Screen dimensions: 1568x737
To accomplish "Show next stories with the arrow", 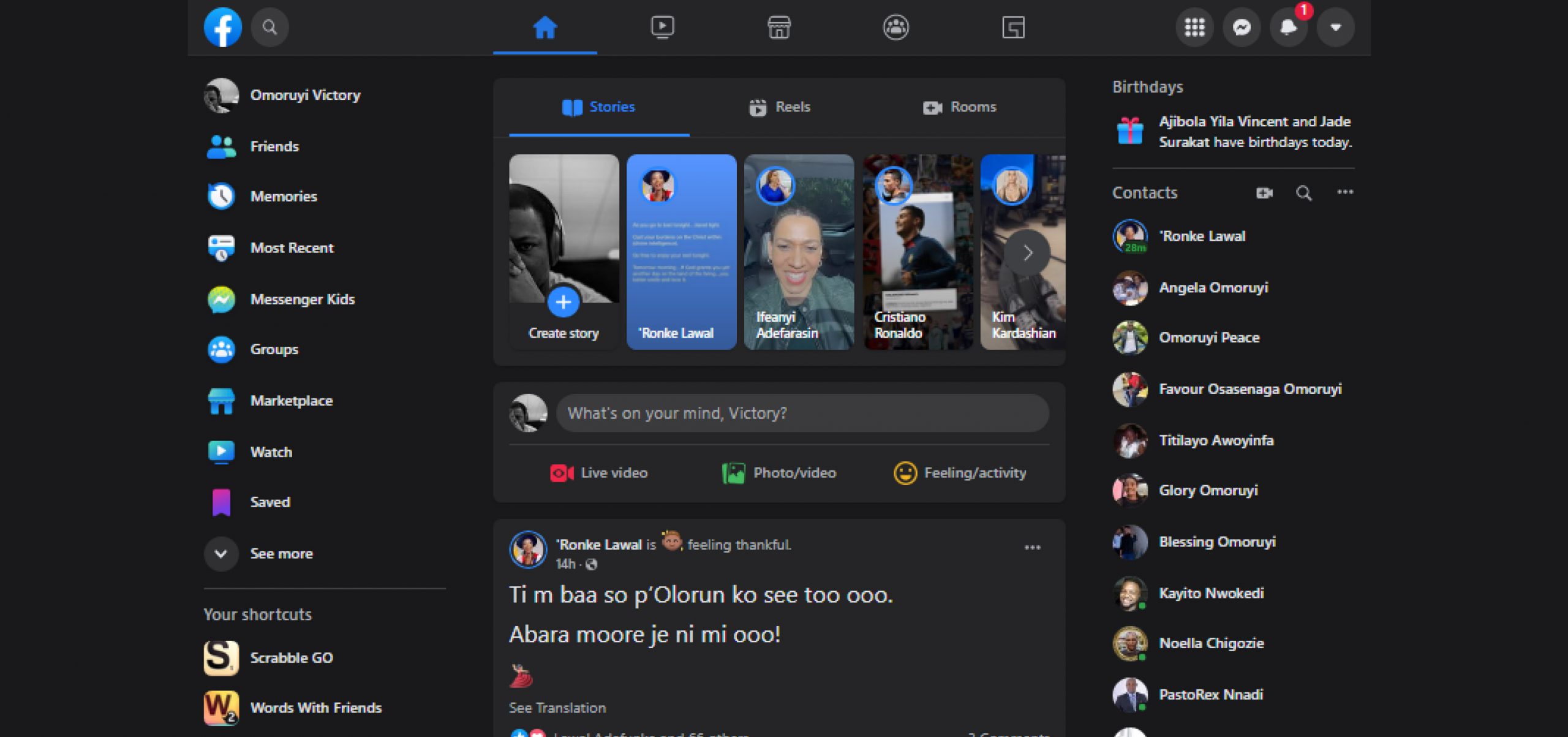I will point(1028,252).
